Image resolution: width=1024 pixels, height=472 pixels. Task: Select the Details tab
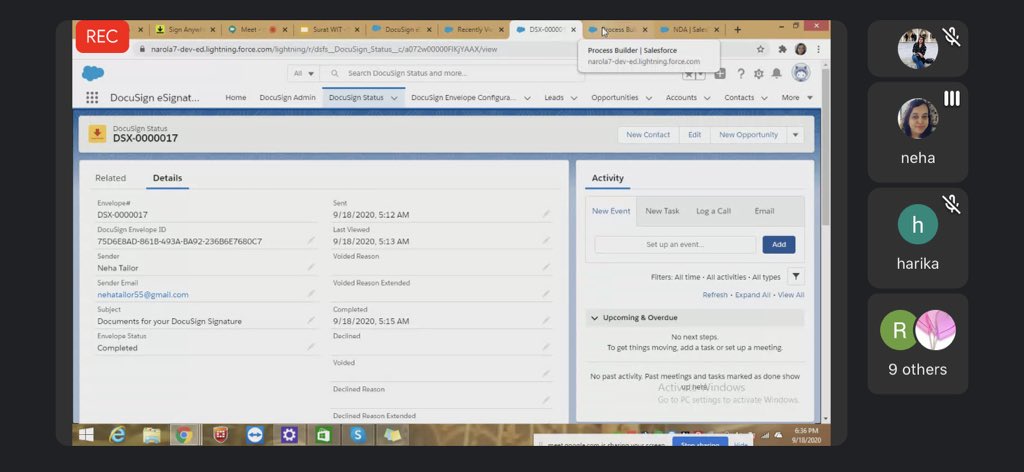tap(167, 178)
